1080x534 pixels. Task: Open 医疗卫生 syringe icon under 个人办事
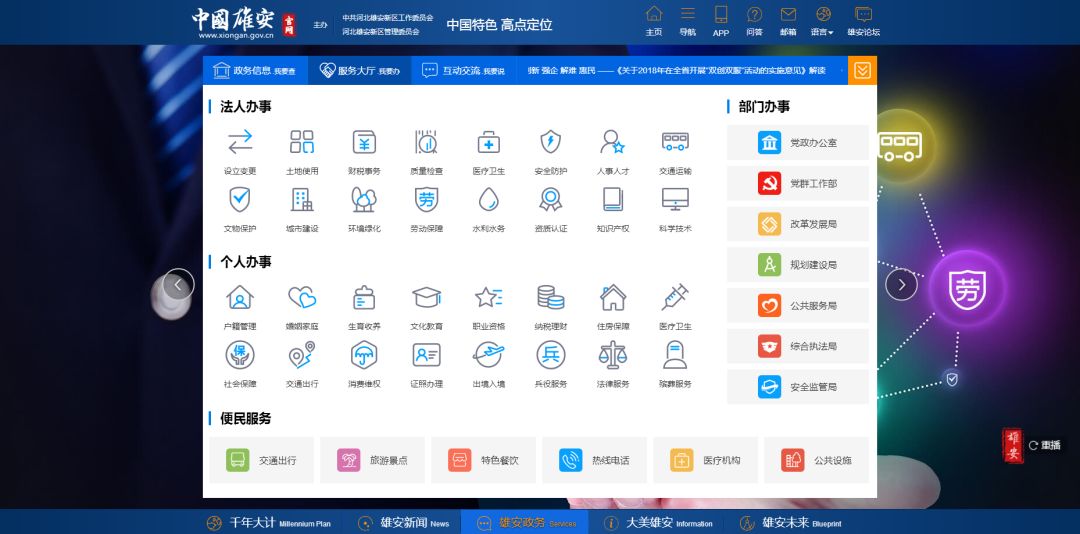[x=675, y=298]
